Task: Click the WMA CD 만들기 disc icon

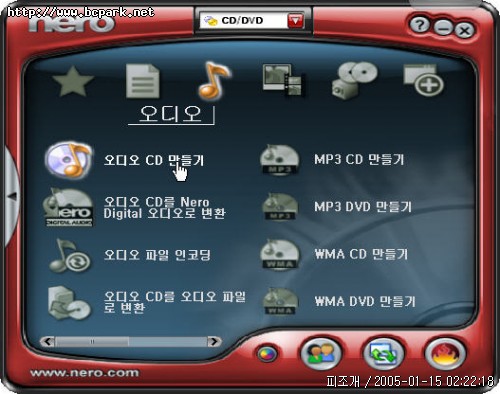Action: click(279, 255)
